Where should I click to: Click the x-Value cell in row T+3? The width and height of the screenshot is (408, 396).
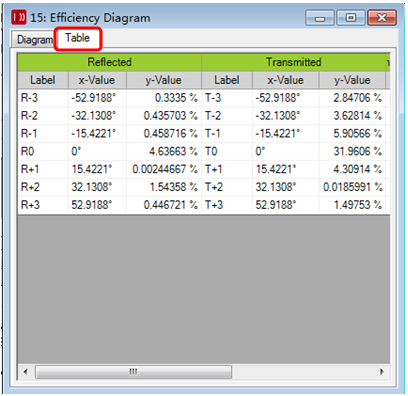[286, 205]
